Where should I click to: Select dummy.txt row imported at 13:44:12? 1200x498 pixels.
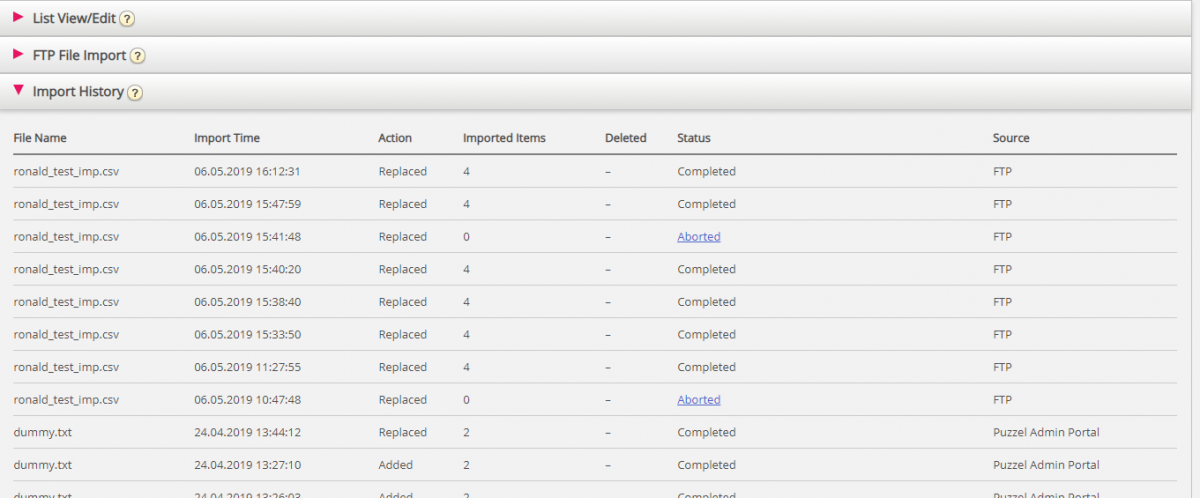[x=42, y=433]
